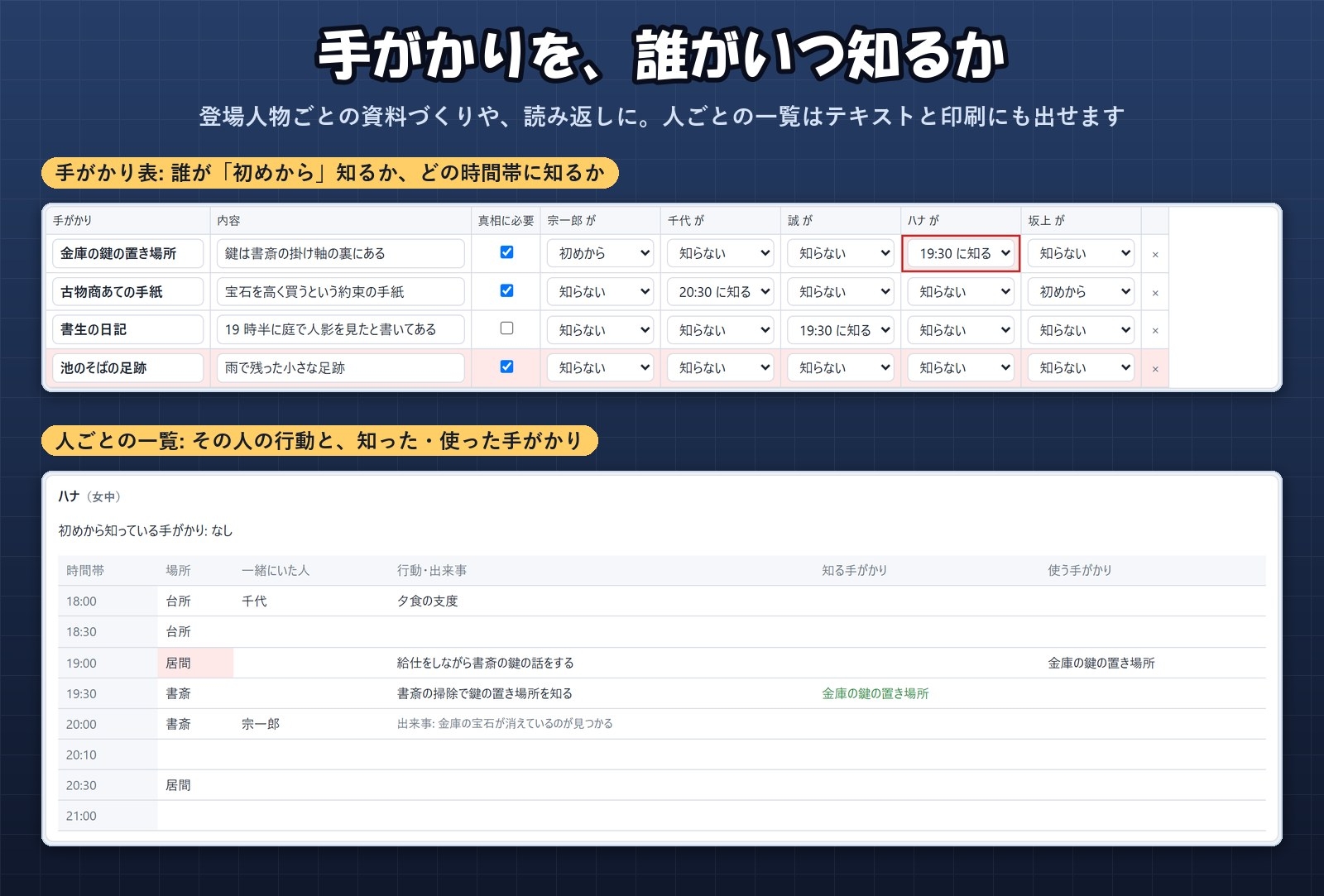The image size is (1324, 896).
Task: Edit the clue name 書生の日記
Action: pyautogui.click(x=127, y=329)
